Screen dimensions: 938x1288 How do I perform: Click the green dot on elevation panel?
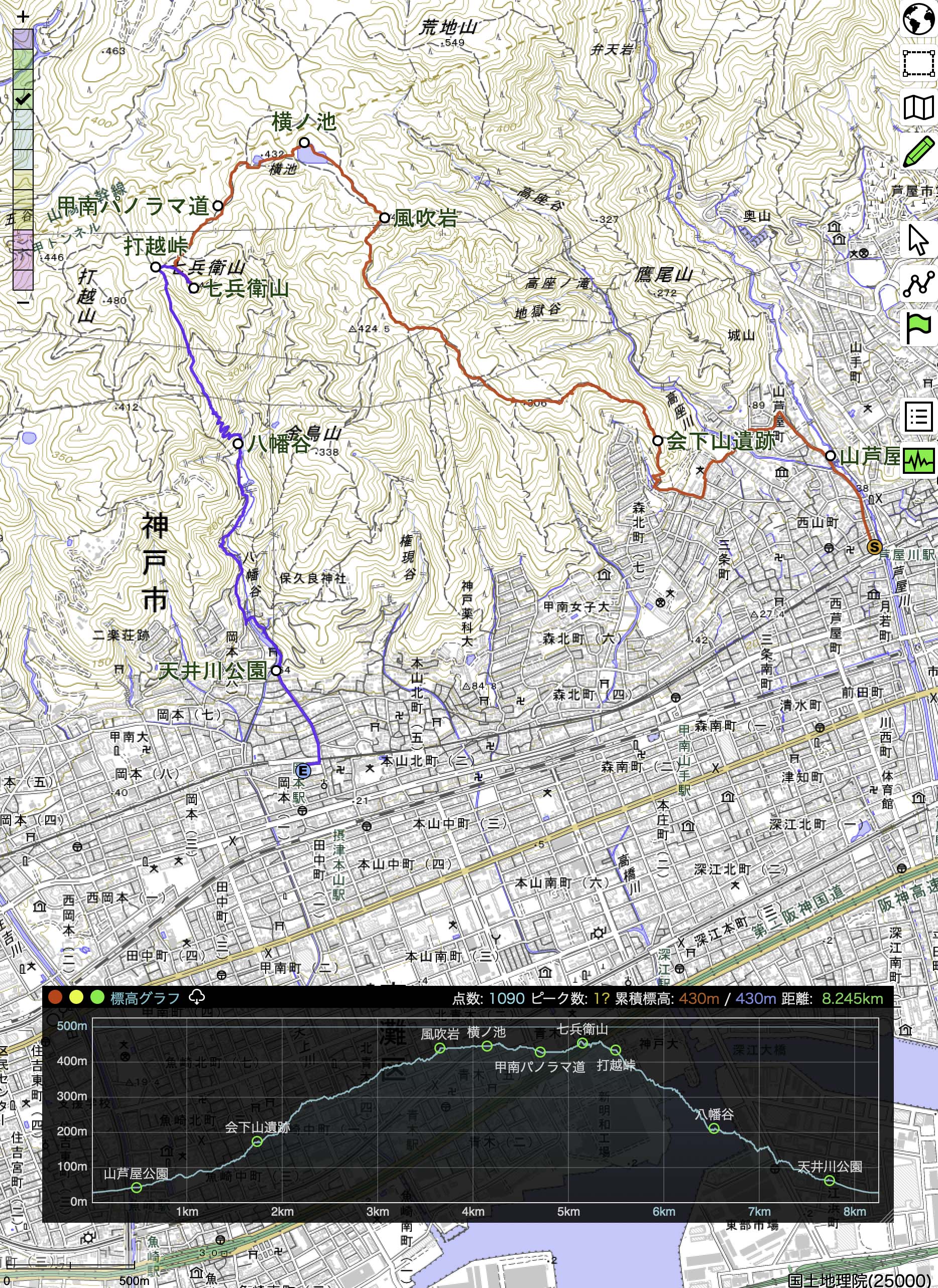97,997
